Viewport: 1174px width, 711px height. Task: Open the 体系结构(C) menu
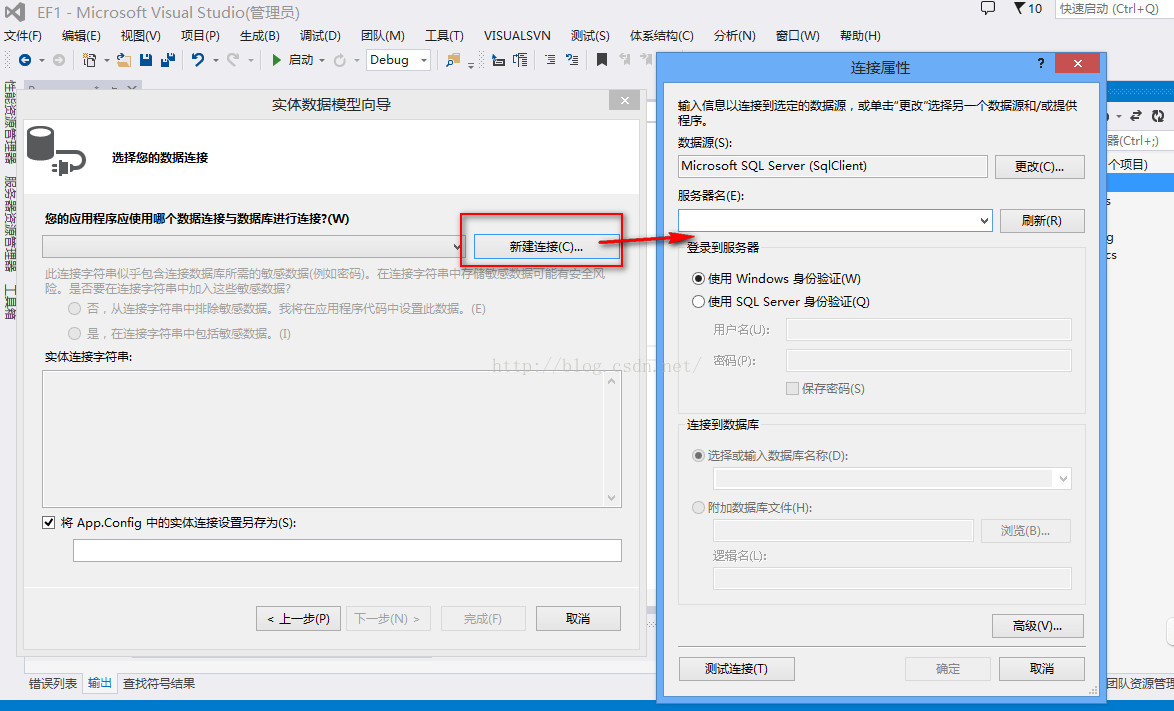661,36
